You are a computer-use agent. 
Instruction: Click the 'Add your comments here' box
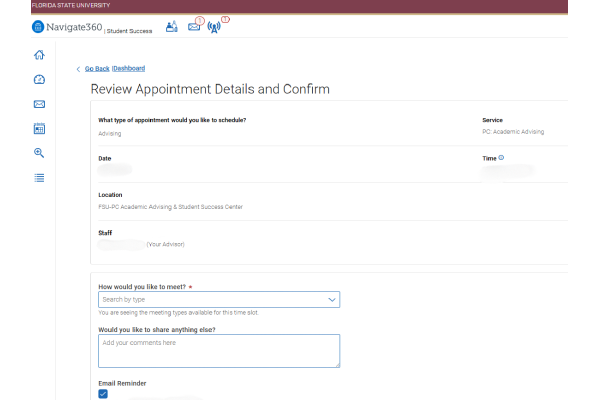(x=219, y=350)
